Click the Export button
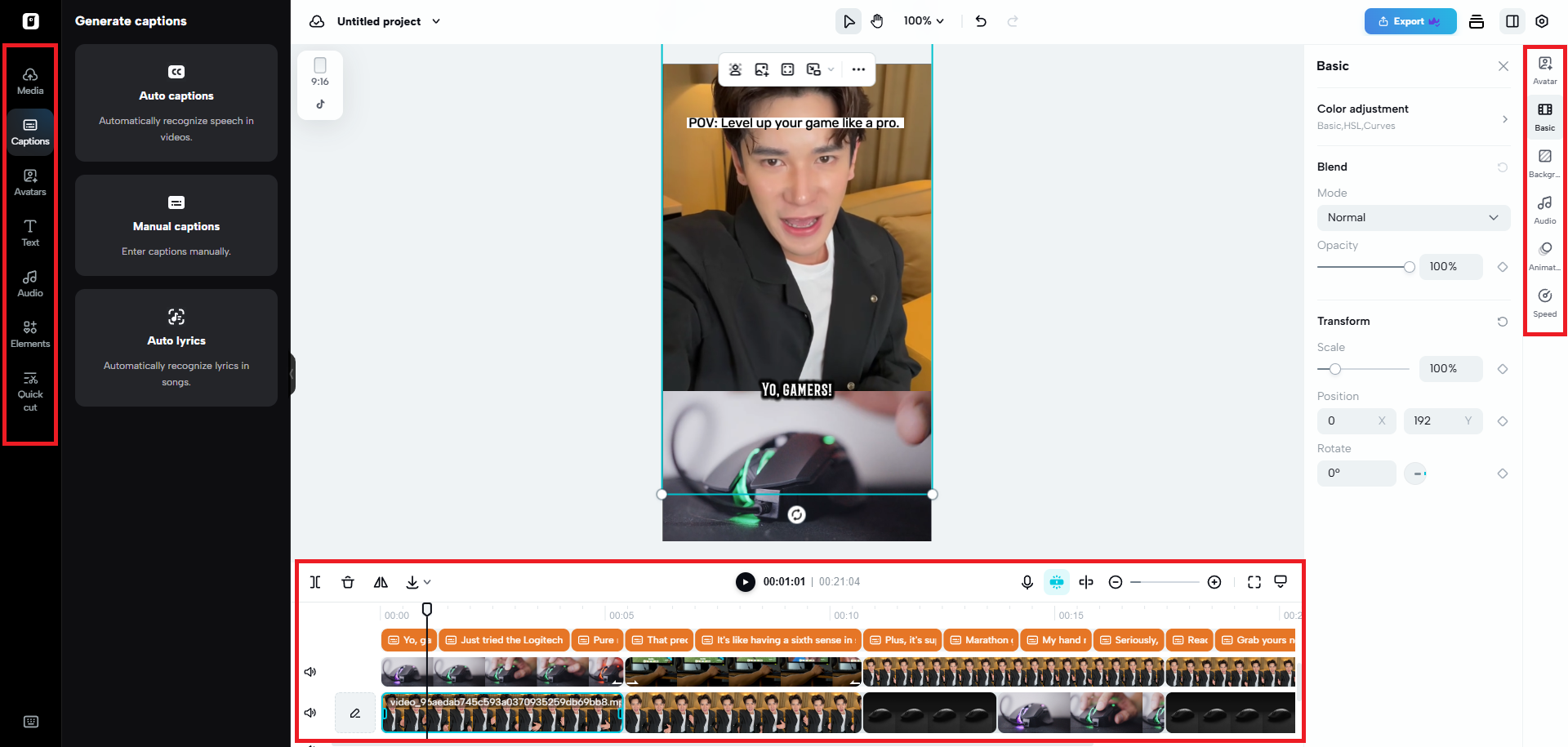Viewport: 1568px width, 747px height. click(x=1410, y=21)
